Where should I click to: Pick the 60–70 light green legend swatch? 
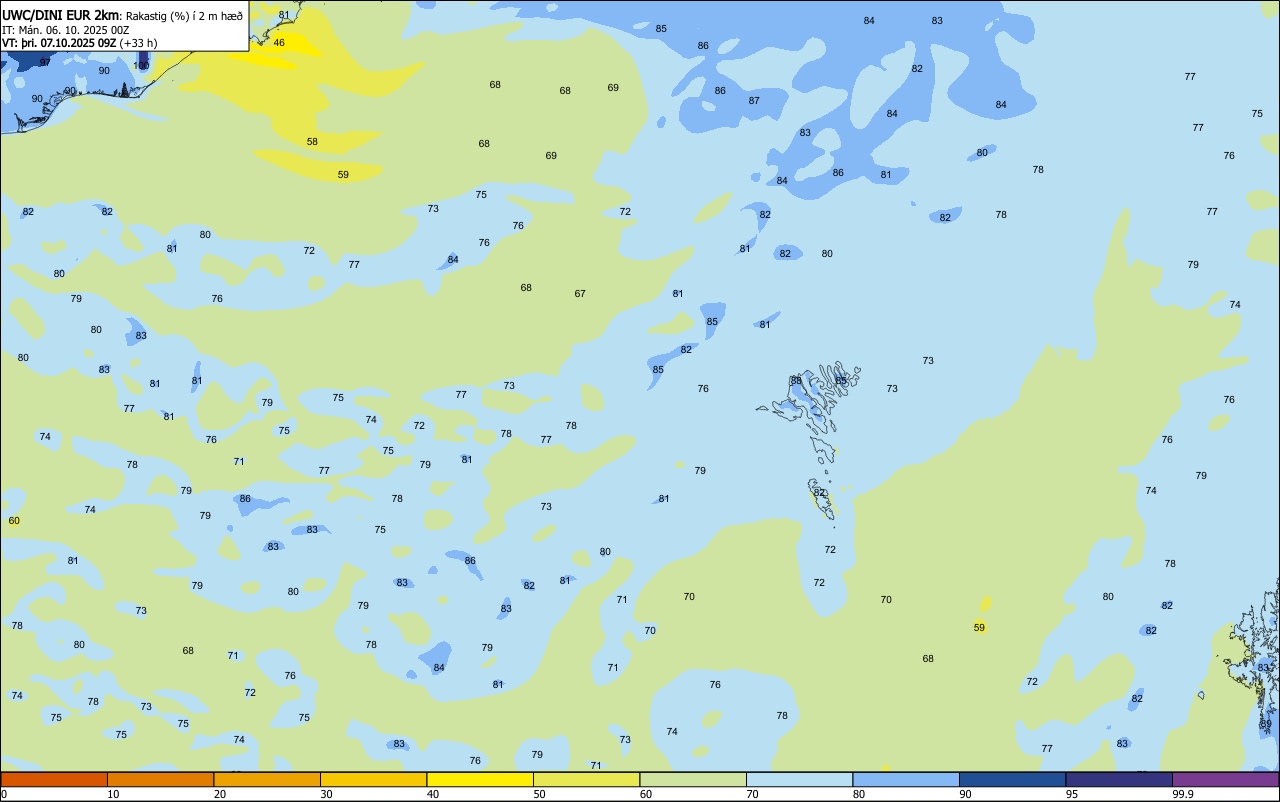693,779
